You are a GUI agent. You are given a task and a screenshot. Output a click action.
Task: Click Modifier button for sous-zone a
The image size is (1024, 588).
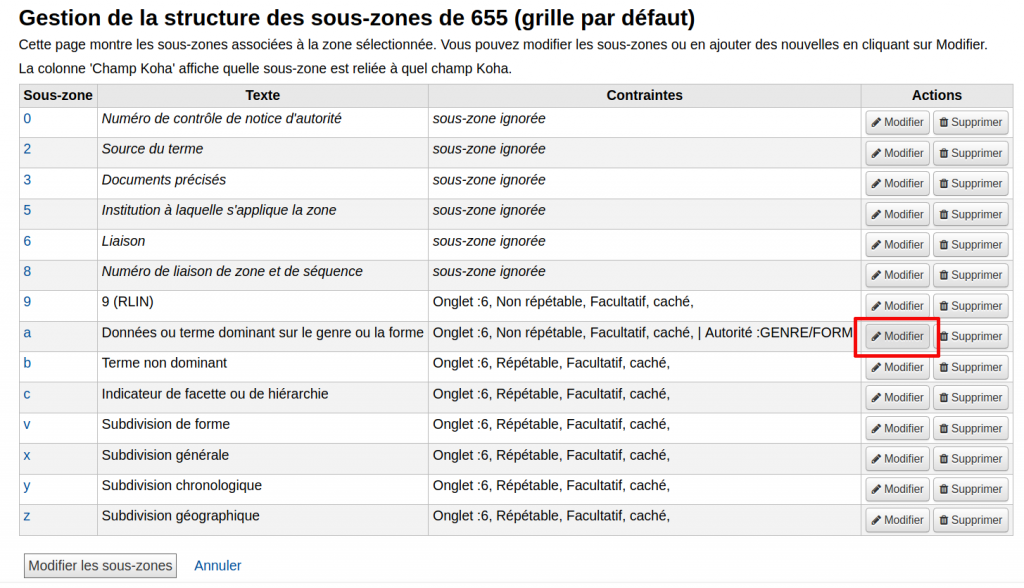tap(897, 336)
